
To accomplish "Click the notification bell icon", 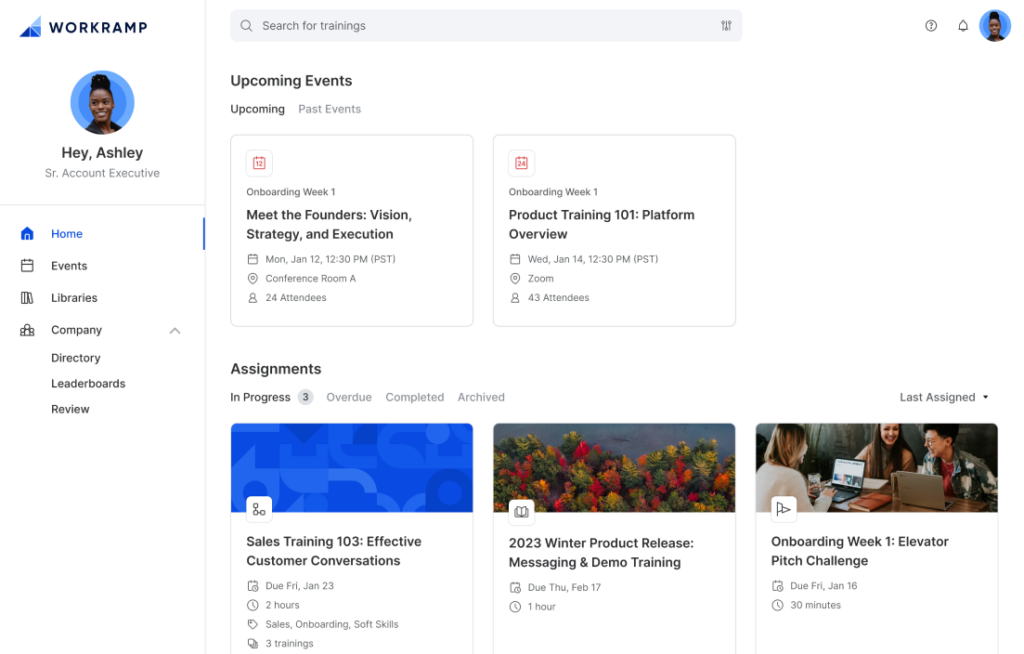I will tap(963, 25).
